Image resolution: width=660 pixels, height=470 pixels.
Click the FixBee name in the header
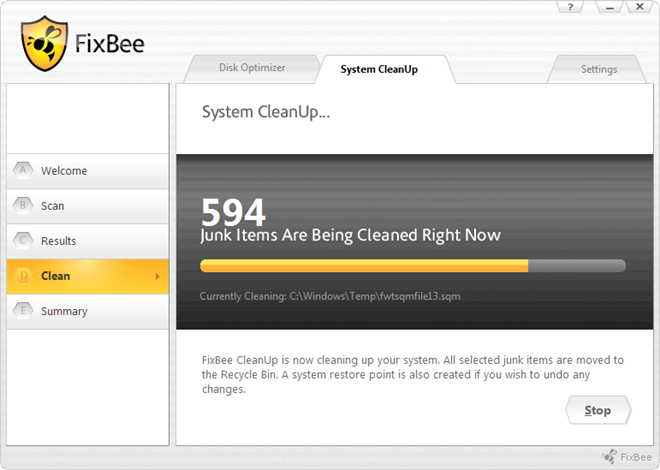tap(110, 44)
